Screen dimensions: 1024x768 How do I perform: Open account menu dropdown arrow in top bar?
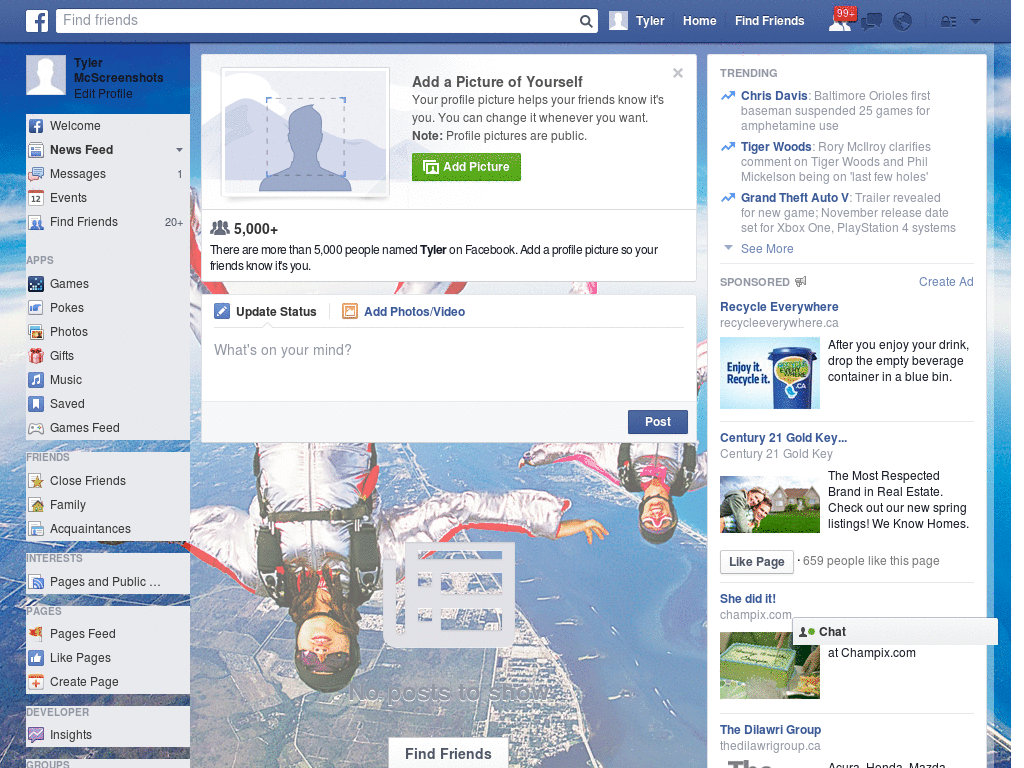(x=975, y=22)
